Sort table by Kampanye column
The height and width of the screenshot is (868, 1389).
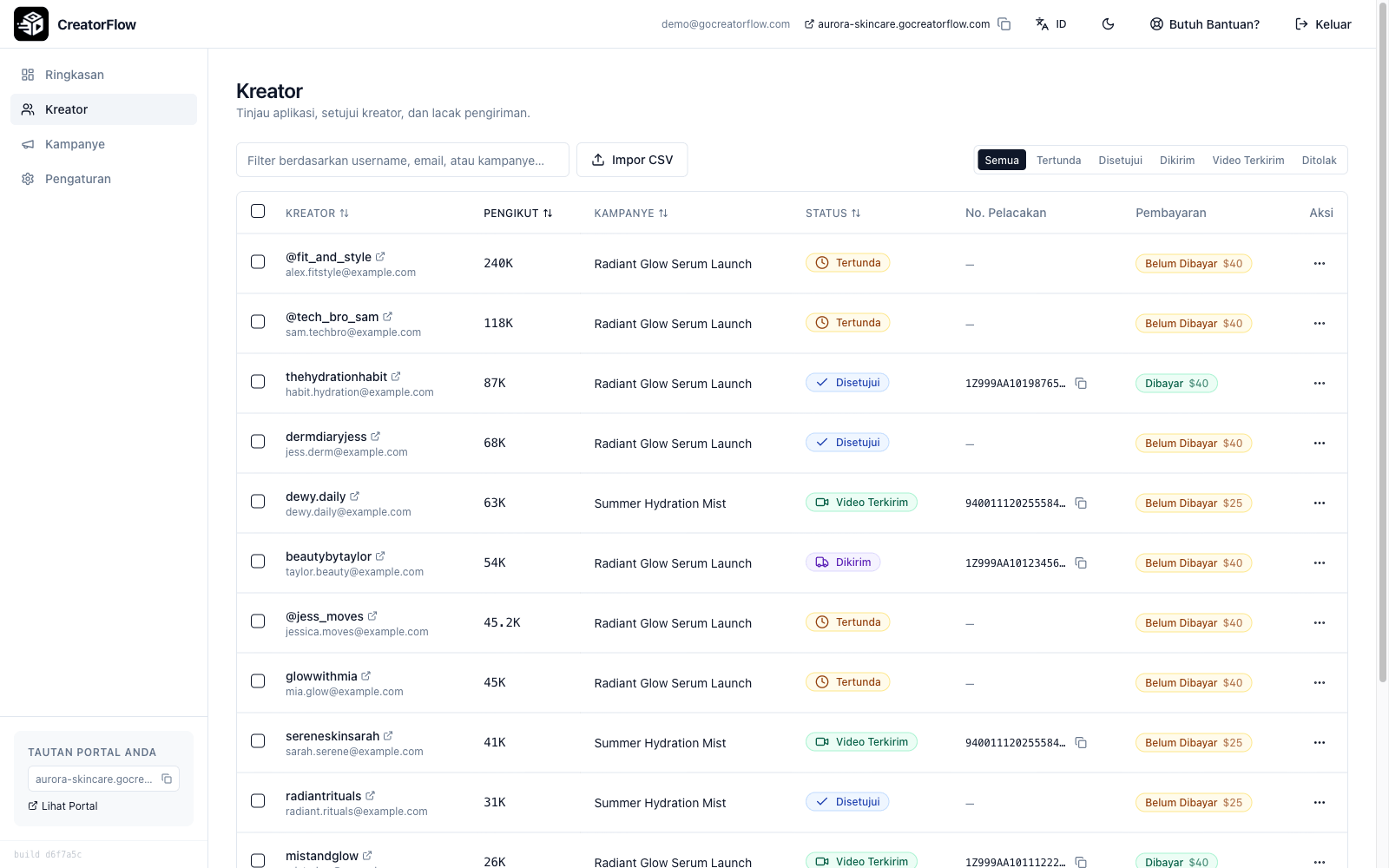click(x=631, y=214)
